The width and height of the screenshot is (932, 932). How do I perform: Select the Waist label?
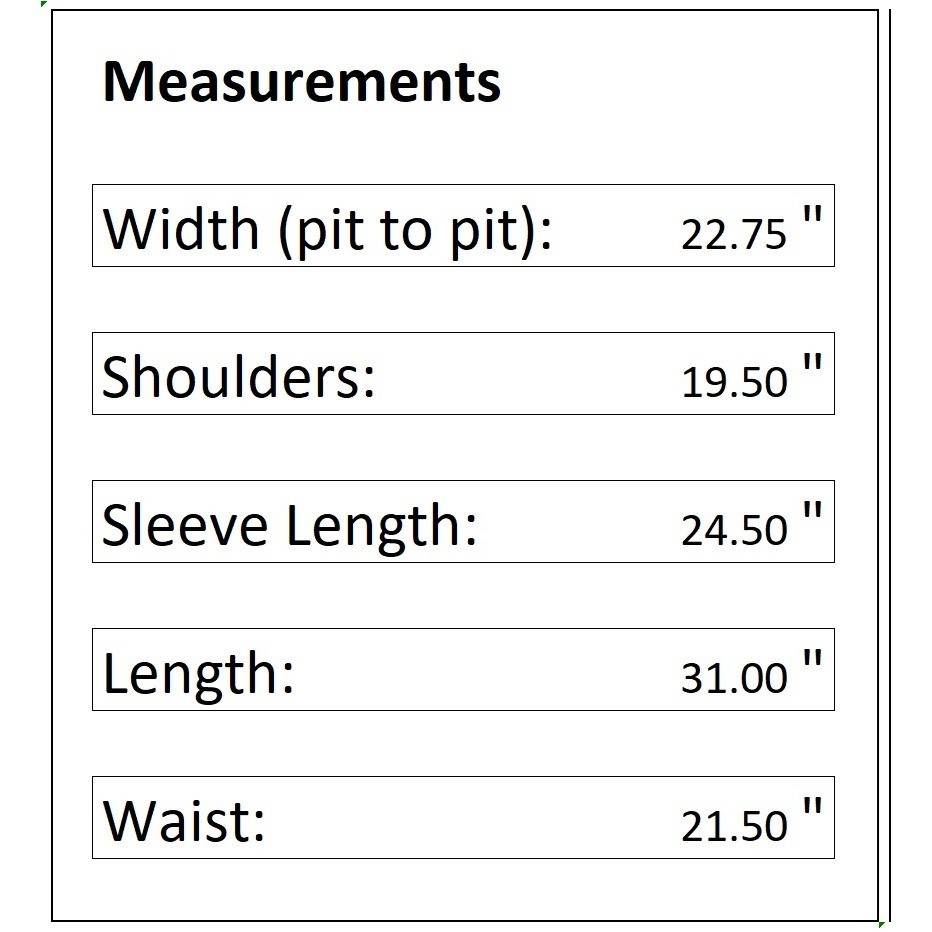(184, 821)
